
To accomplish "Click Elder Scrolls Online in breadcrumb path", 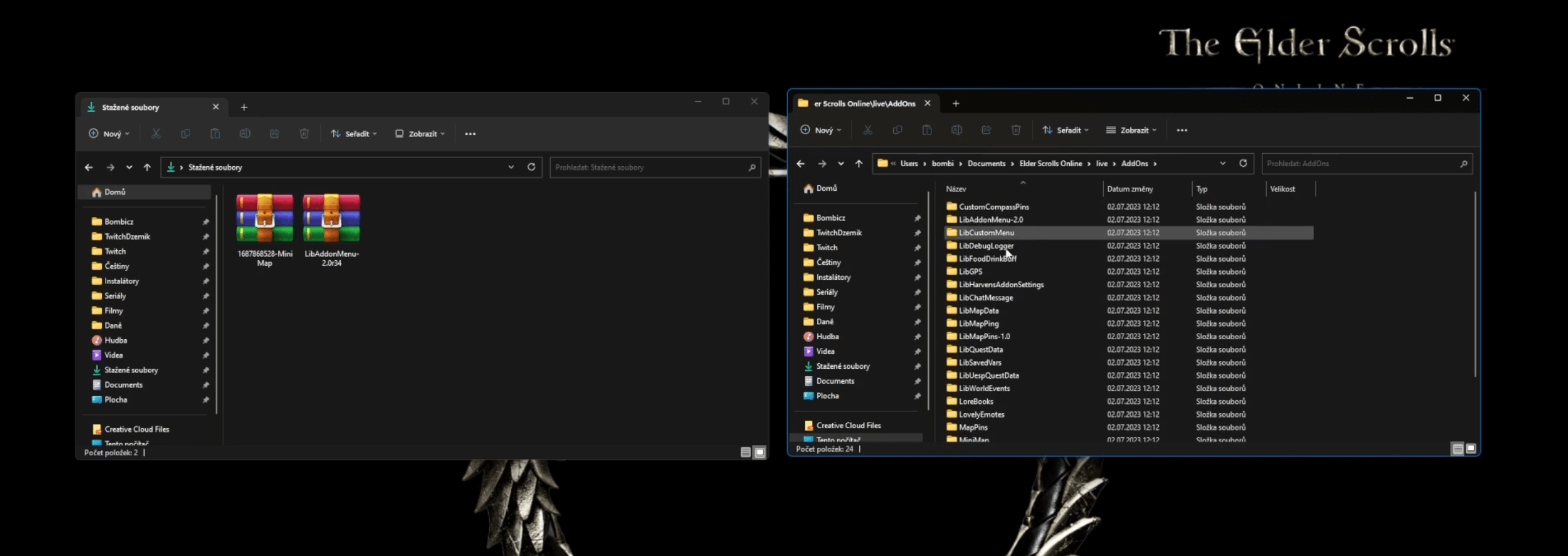I will [1050, 164].
